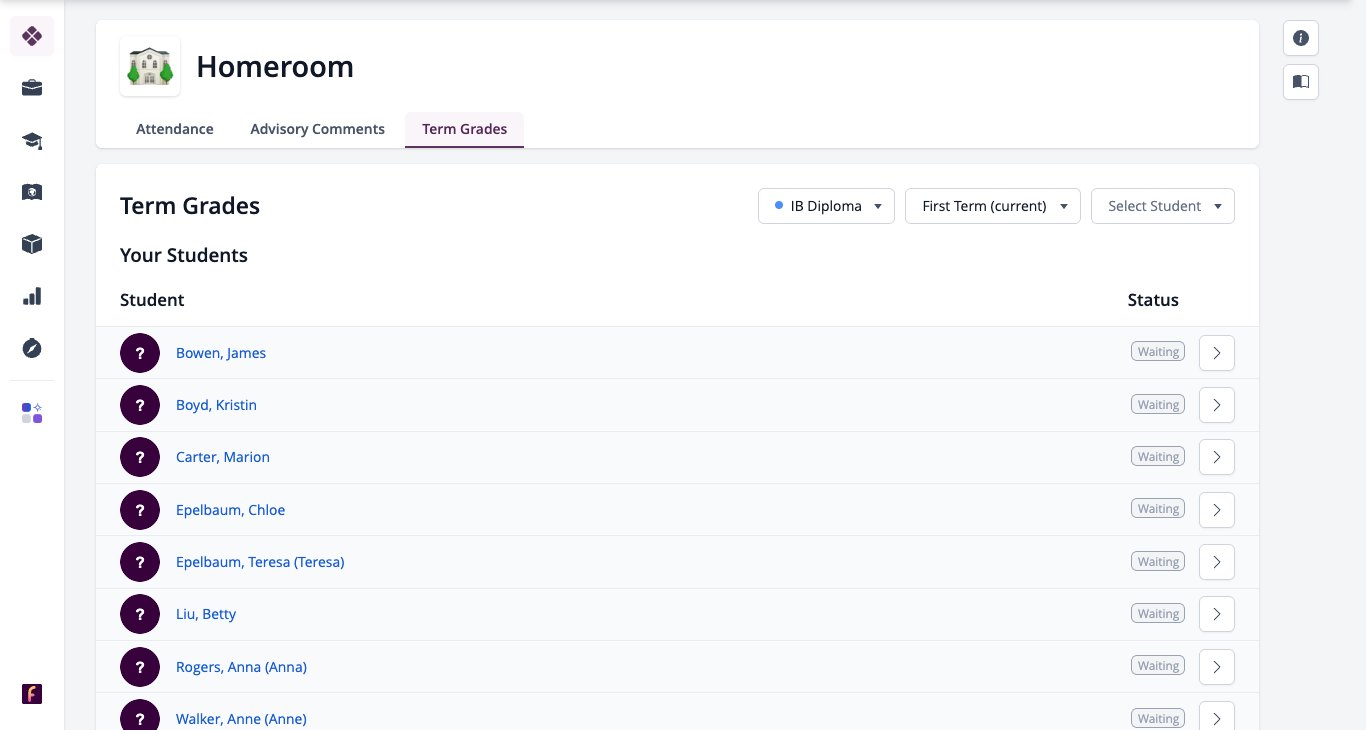Expand the IB Diploma dropdown

click(826, 206)
